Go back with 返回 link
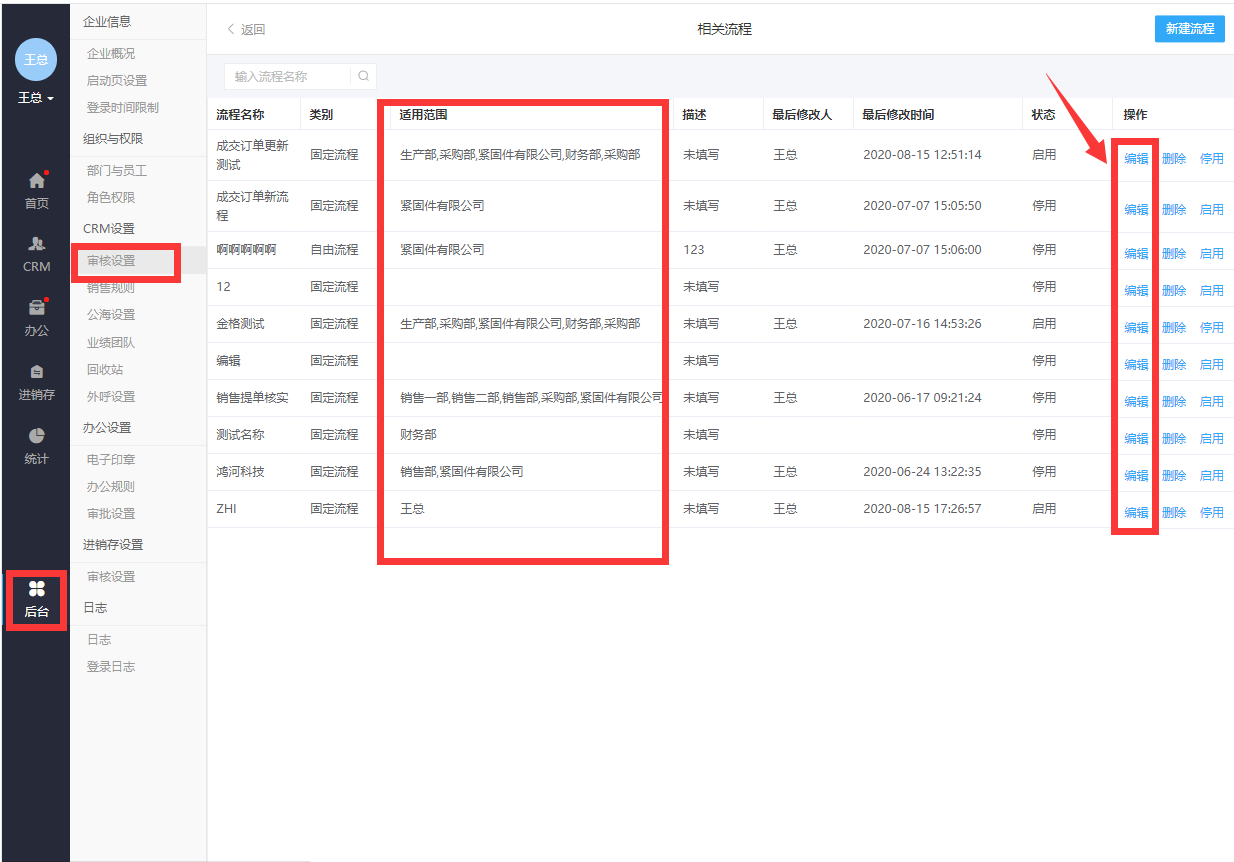The image size is (1234, 862). [246, 29]
